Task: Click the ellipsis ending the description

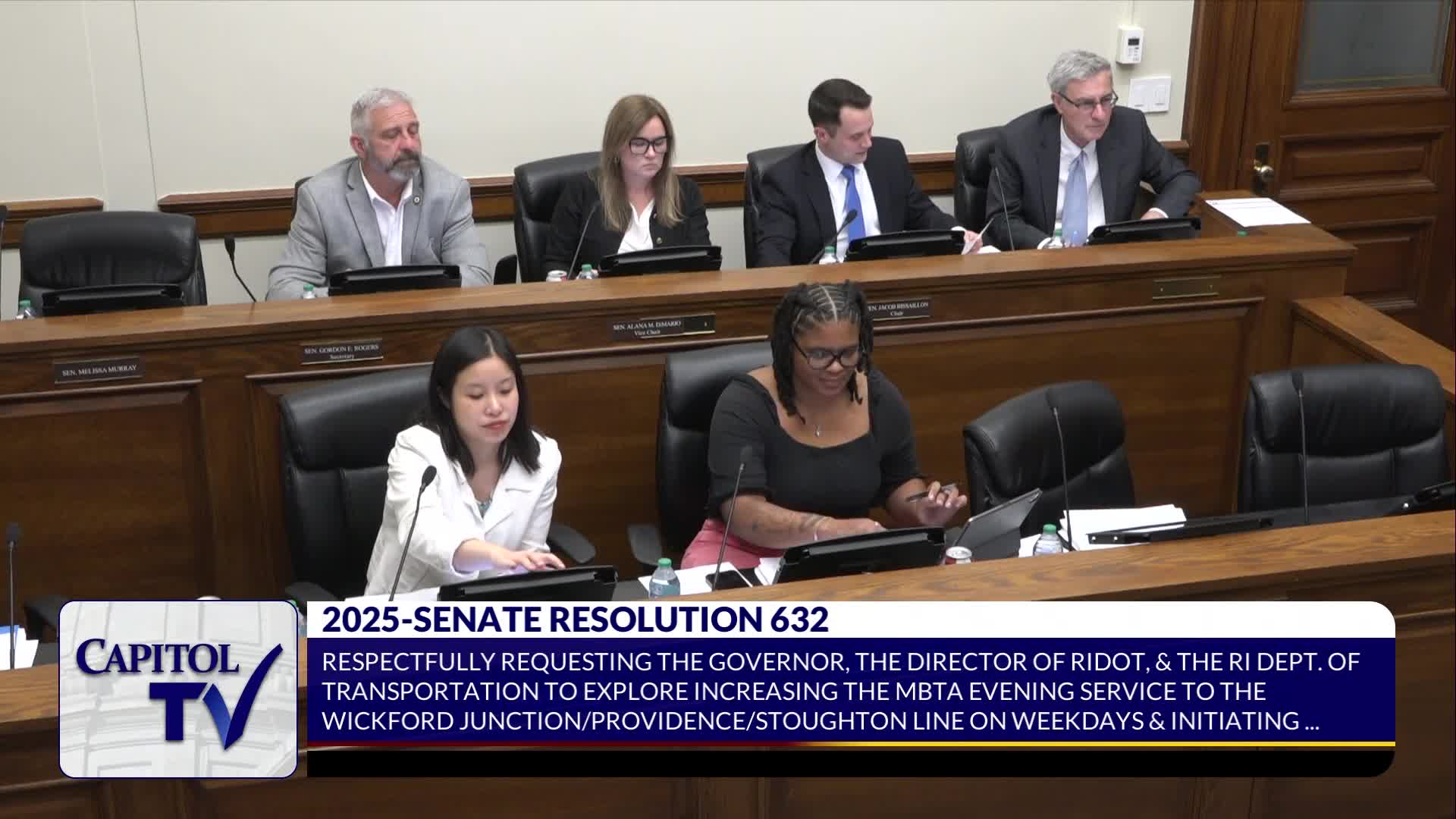Action: point(1311,721)
